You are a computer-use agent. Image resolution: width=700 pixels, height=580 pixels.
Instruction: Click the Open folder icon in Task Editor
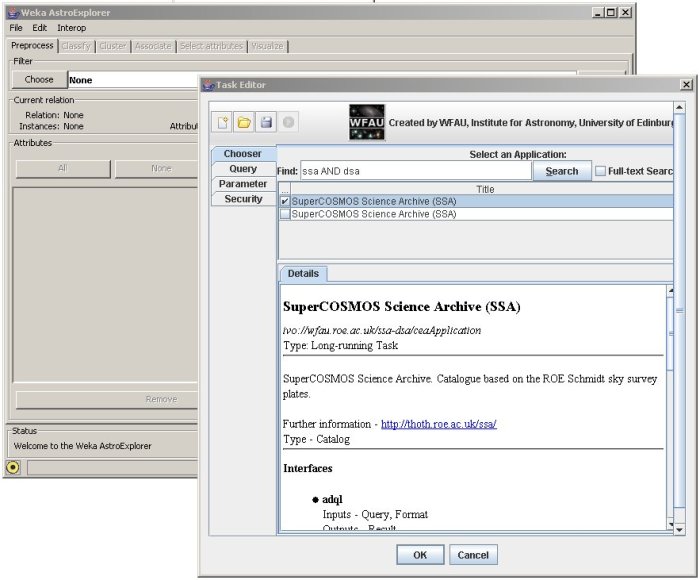(245, 123)
